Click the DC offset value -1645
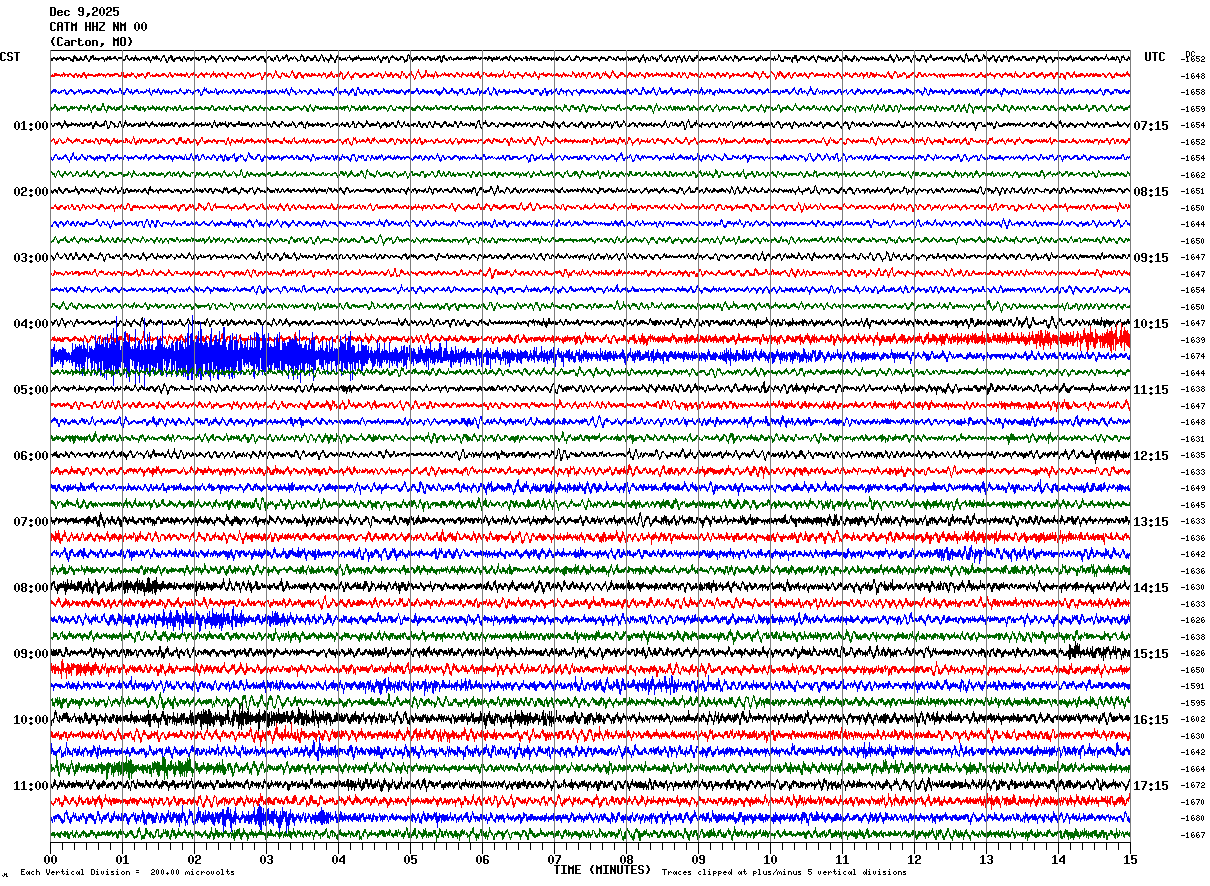The height and width of the screenshot is (886, 1210). click(1193, 505)
